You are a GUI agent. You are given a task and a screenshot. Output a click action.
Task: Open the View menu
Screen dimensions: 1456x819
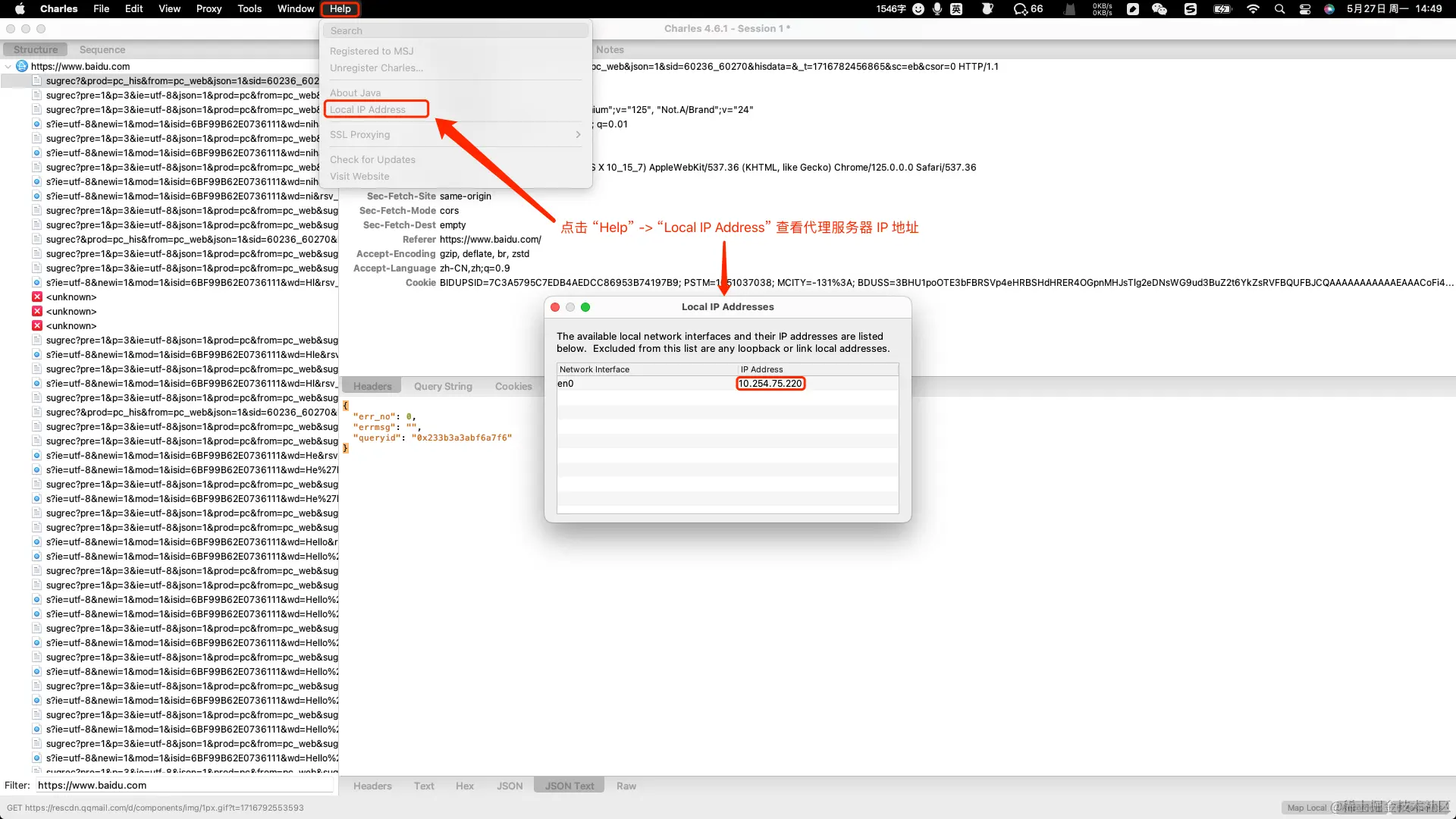(169, 9)
